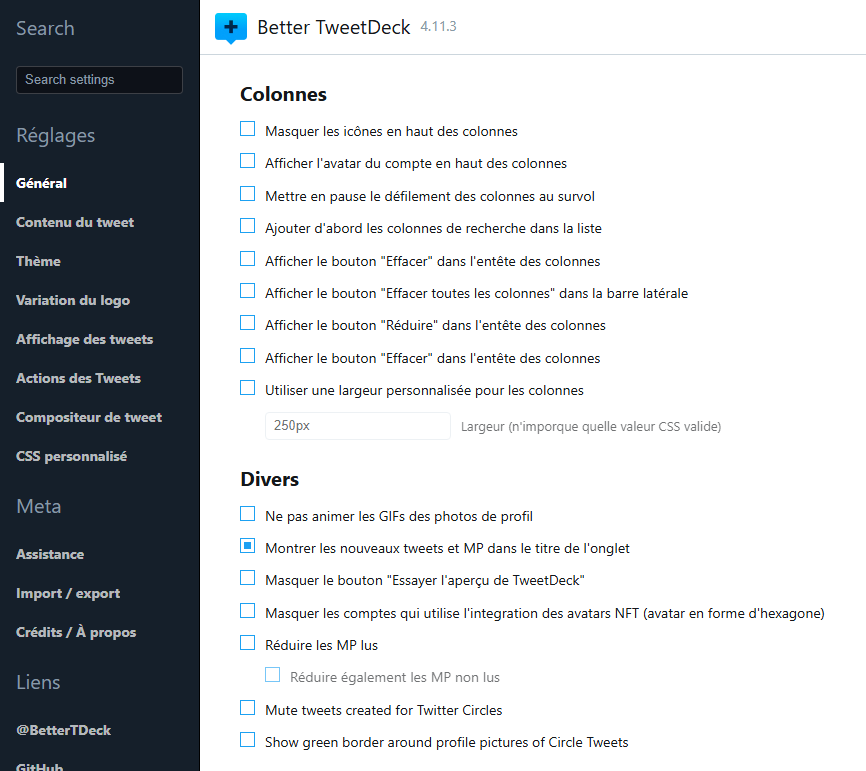
Task: Go to 'Import / export' settings
Action: pos(68,594)
